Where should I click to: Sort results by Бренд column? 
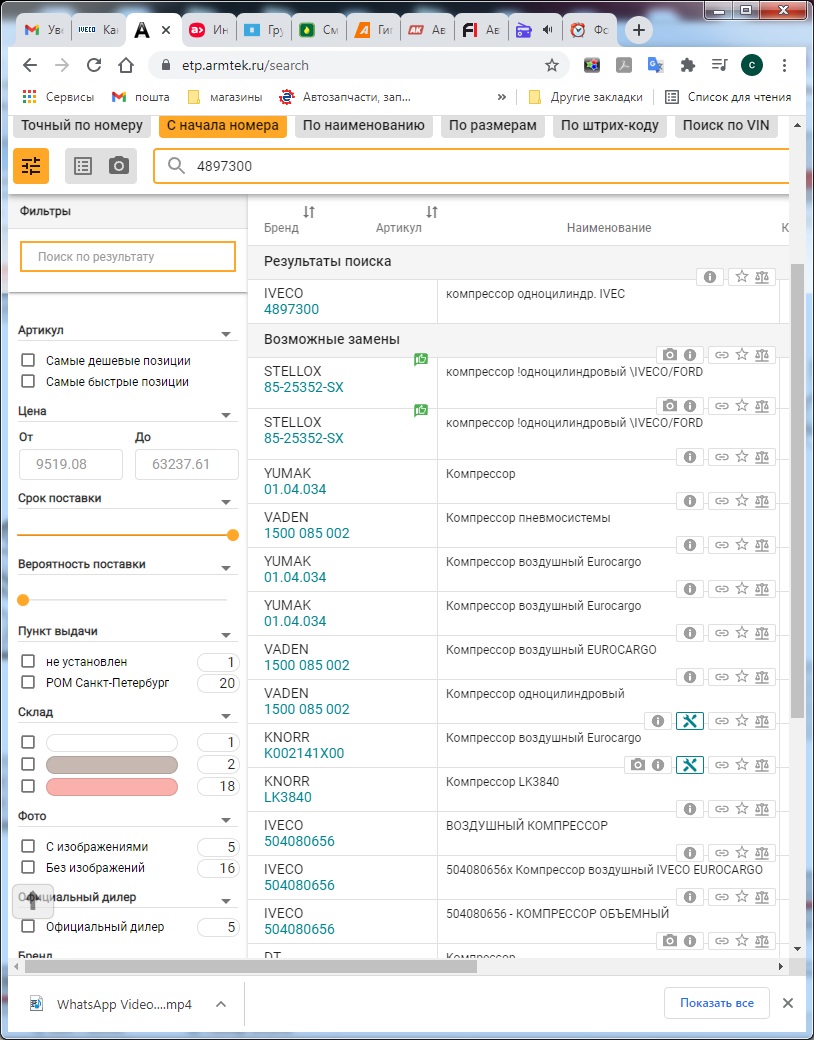pyautogui.click(x=308, y=212)
